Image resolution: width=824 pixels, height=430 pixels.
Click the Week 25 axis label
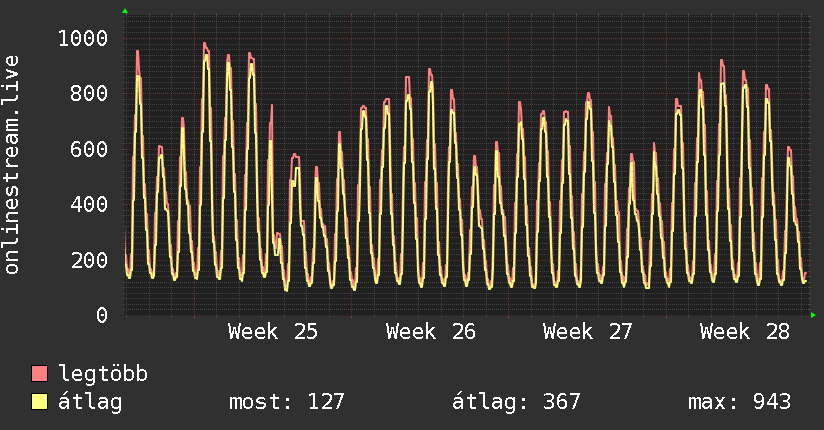point(273,332)
